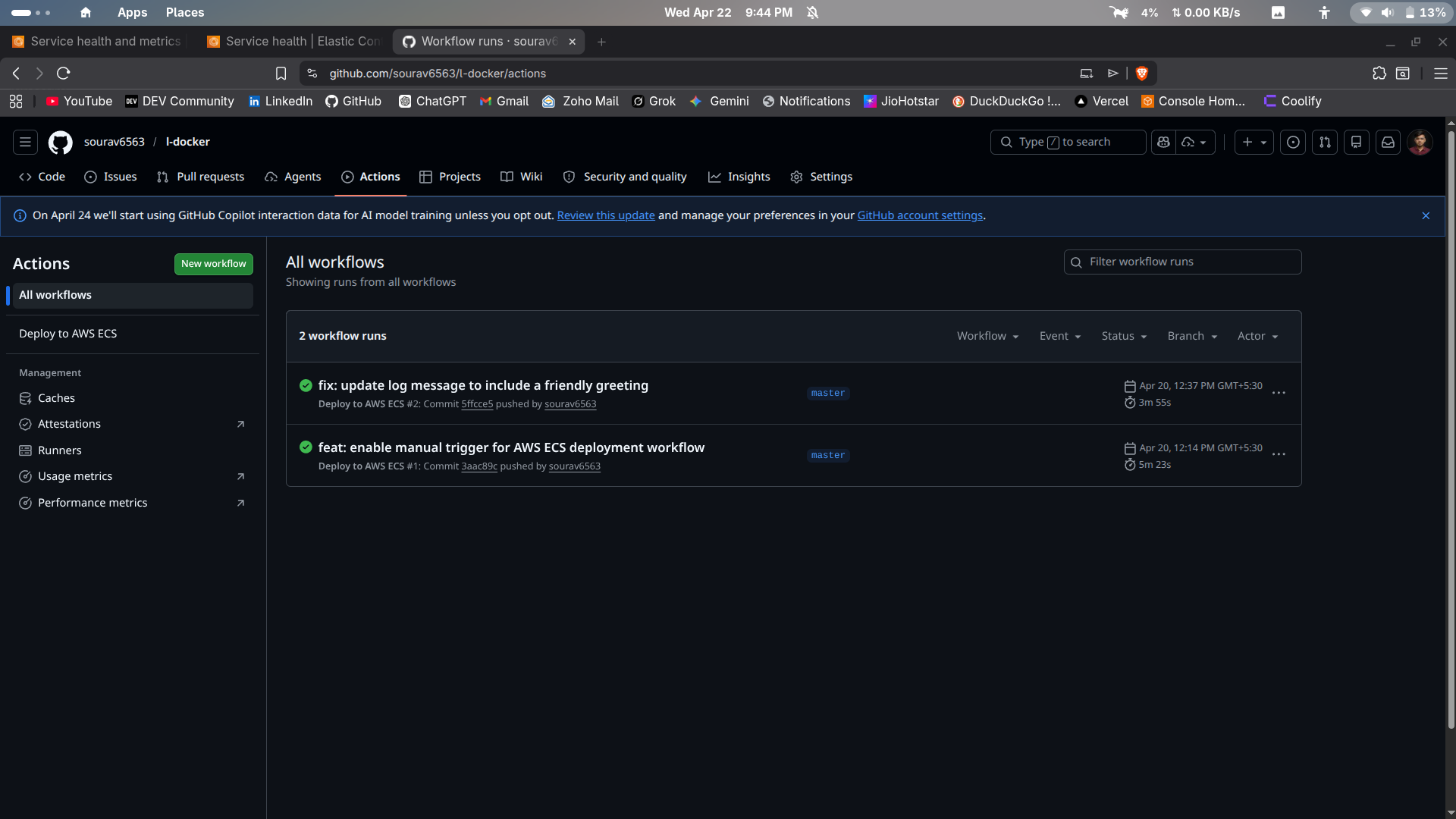Switch to the Insights tab

coord(739,177)
